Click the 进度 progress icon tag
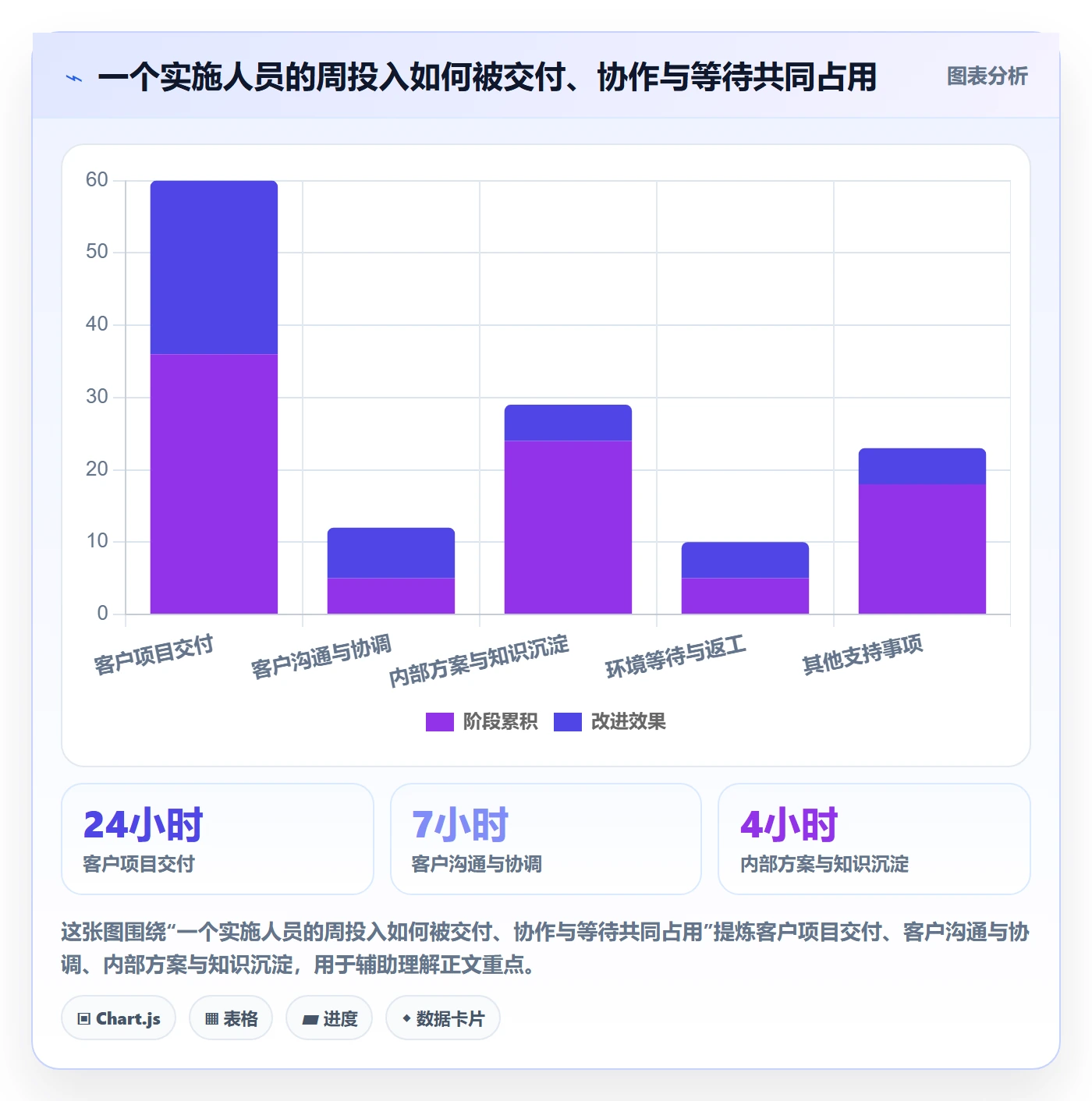The width and height of the screenshot is (1092, 1101). coord(329,1018)
